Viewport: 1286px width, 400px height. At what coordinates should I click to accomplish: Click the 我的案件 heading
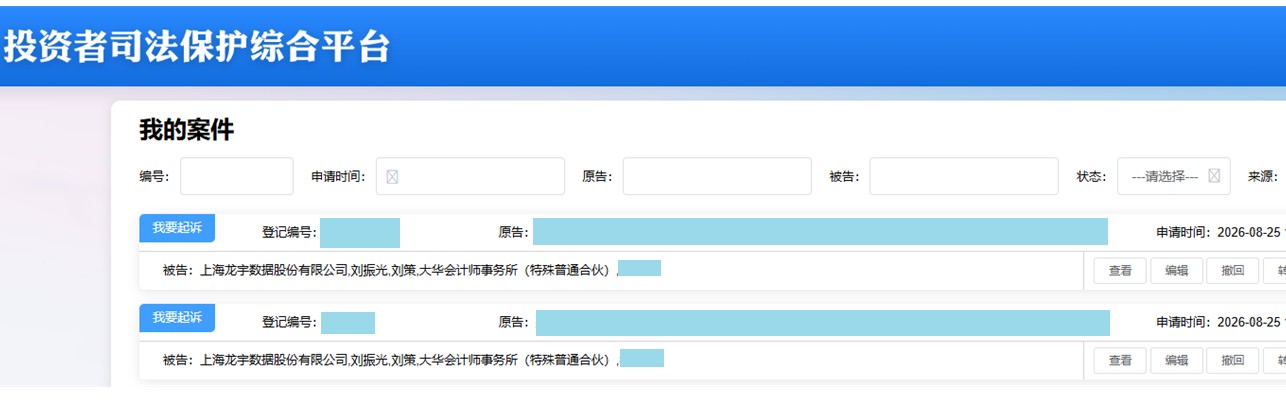186,130
